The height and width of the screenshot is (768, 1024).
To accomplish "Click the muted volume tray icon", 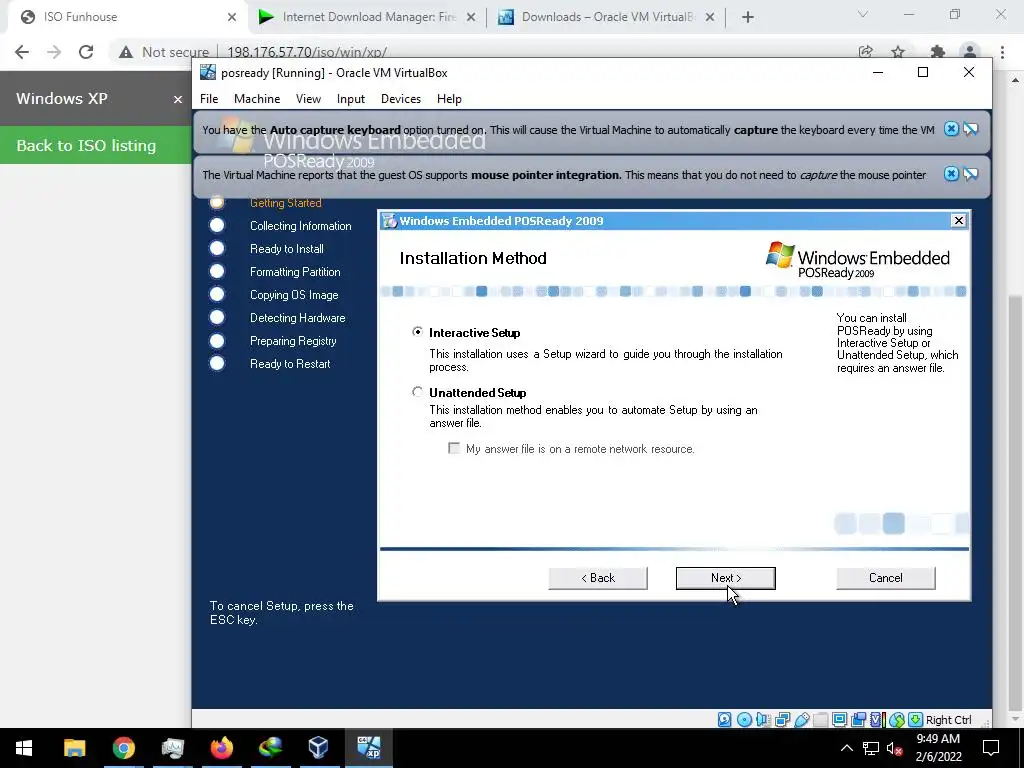I will [x=895, y=748].
